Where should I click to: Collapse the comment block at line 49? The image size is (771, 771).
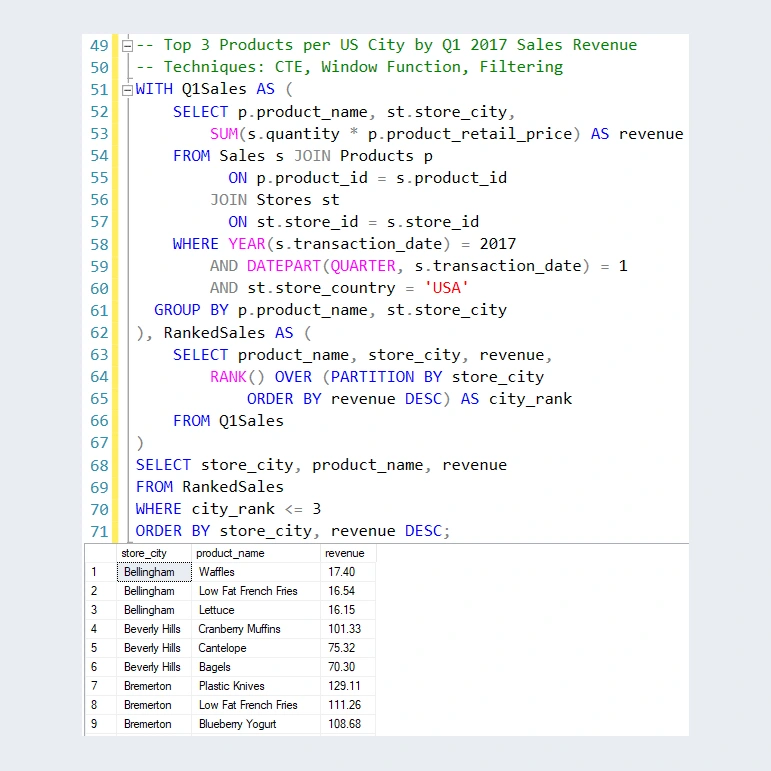coord(127,46)
